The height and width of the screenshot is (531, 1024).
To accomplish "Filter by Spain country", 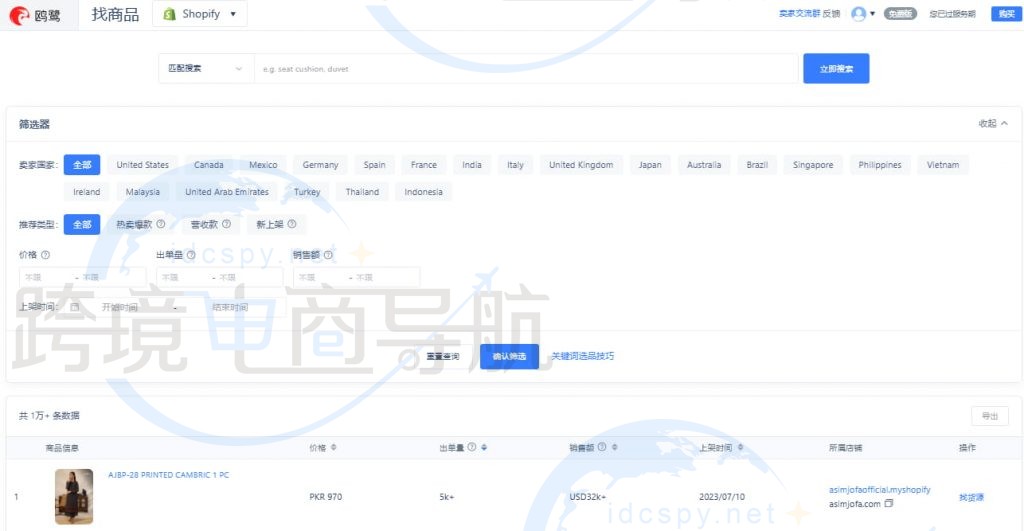I will [374, 165].
